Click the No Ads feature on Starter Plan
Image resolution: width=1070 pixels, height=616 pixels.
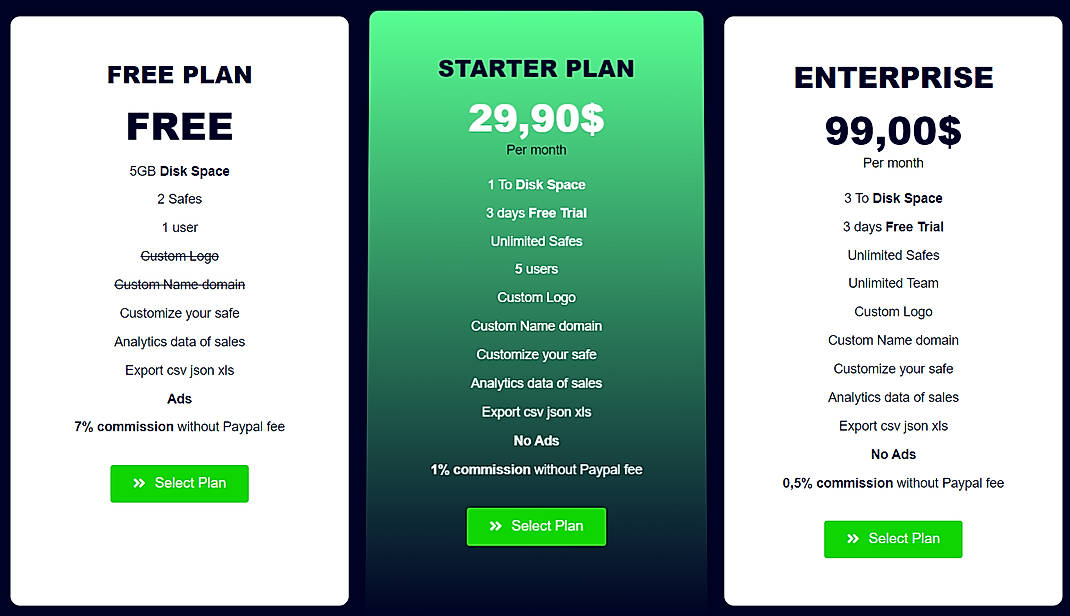(x=536, y=440)
